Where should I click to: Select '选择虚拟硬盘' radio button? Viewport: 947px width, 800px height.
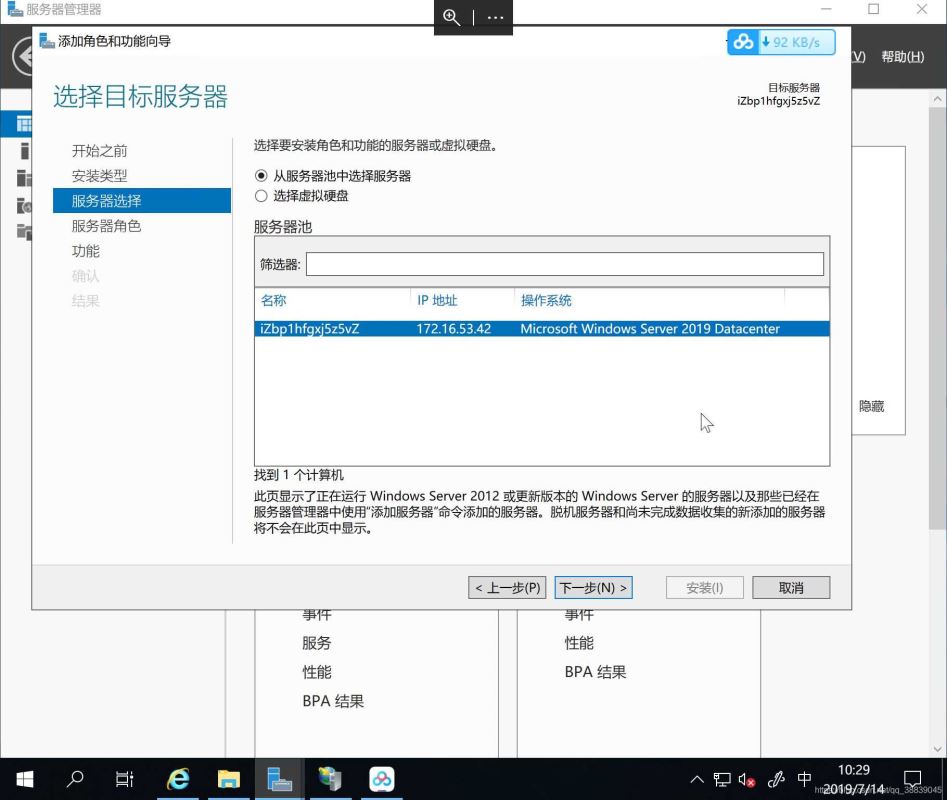(262, 196)
